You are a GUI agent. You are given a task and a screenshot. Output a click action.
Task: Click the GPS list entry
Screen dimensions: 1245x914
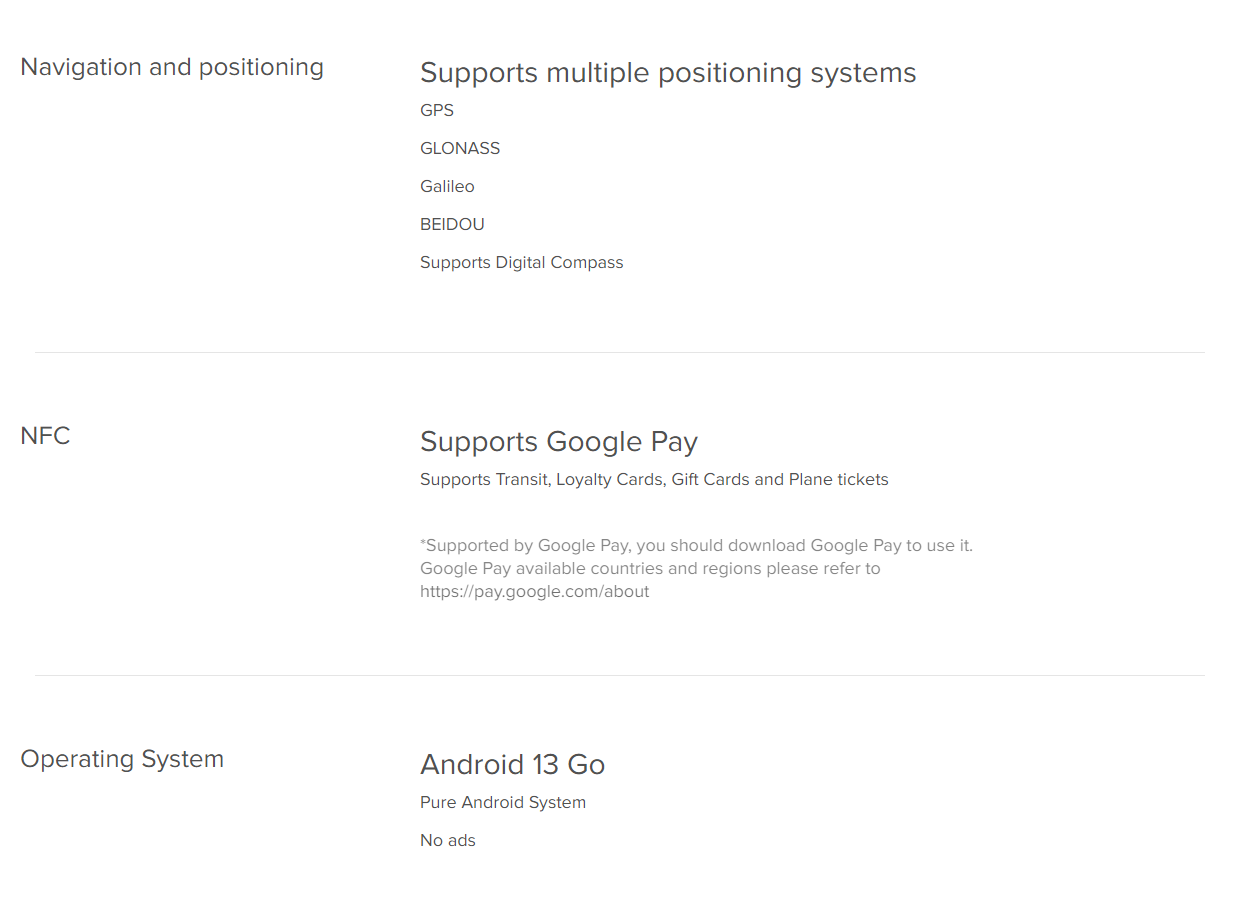[x=437, y=110]
